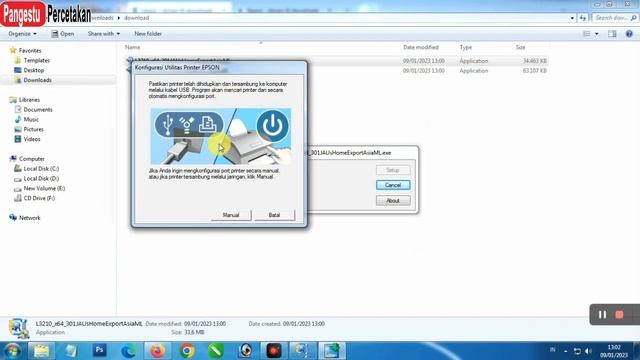Viewport: 640px width, 360px height.
Task: Click the 34.463 KB file size cell
Action: 534,61
